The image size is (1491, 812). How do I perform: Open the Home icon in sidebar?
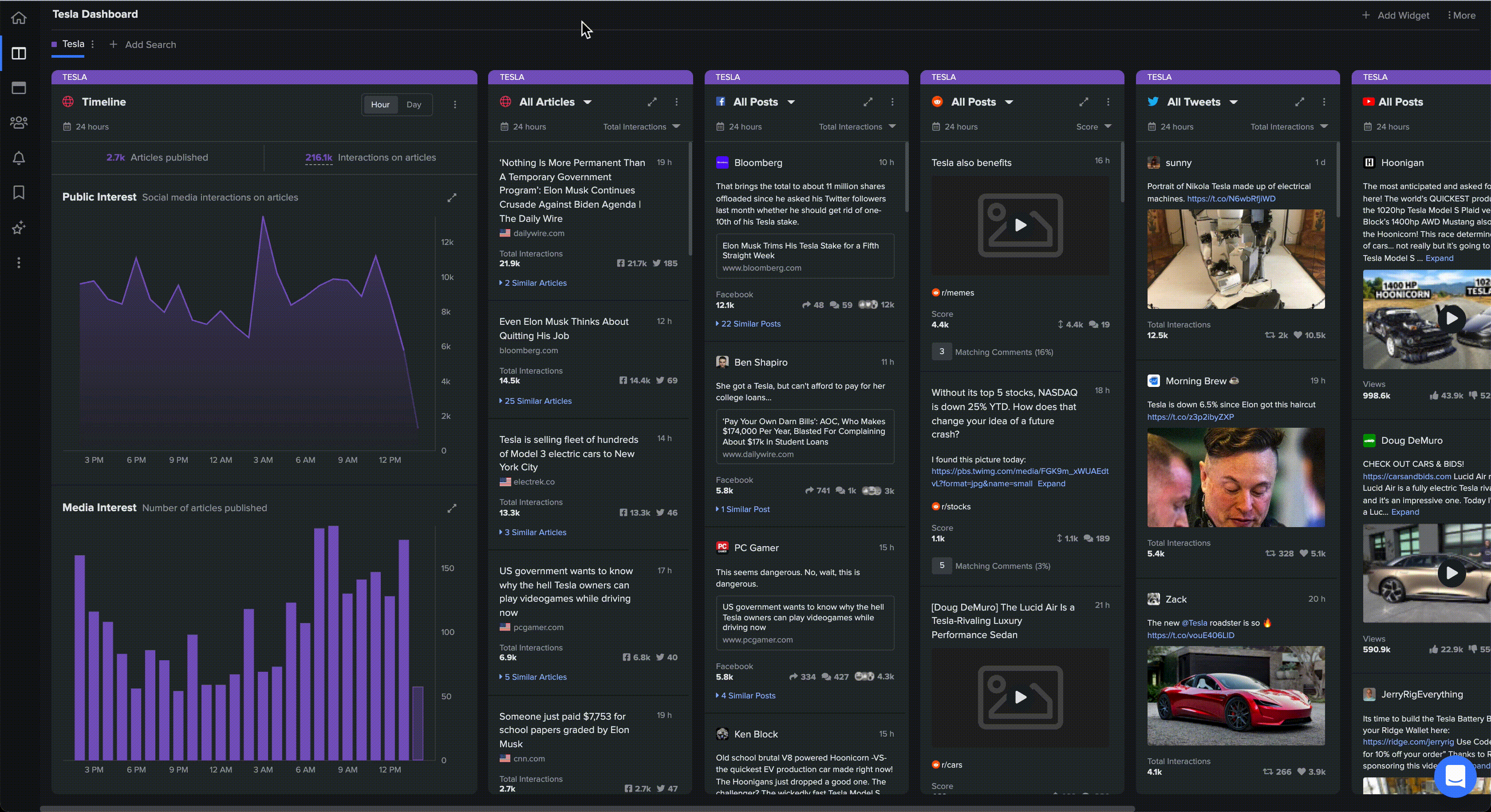coord(19,18)
